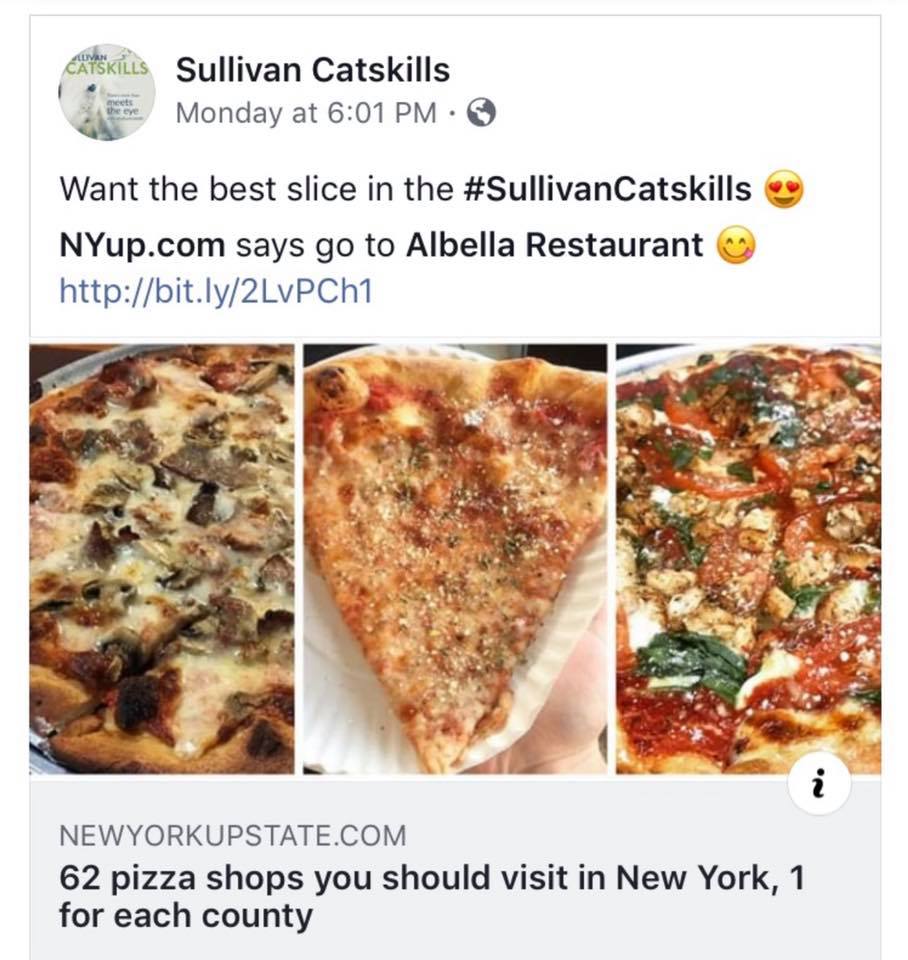Click the yummy face emoji

pos(736,246)
